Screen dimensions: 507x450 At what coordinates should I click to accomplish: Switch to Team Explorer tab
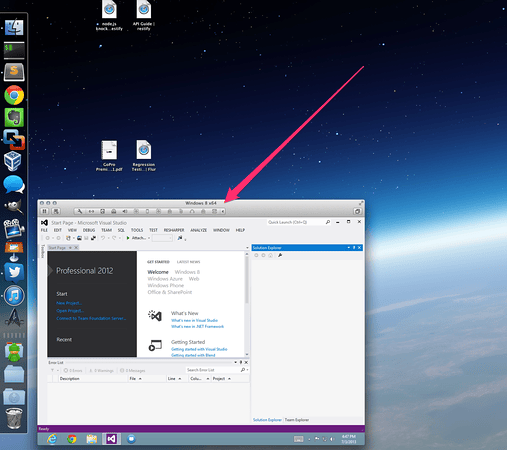(297, 420)
